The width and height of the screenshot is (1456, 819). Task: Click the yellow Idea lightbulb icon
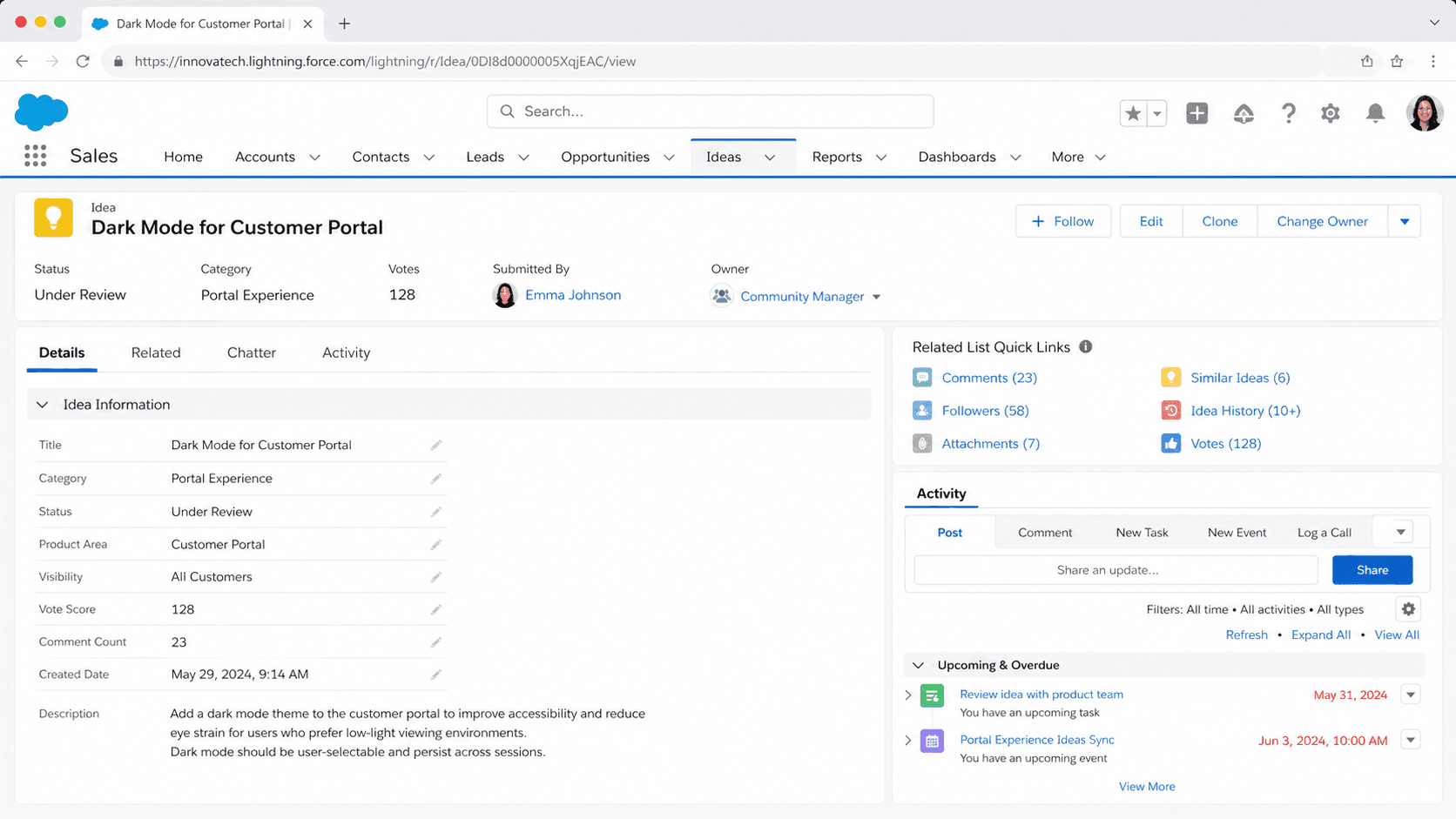tap(53, 218)
